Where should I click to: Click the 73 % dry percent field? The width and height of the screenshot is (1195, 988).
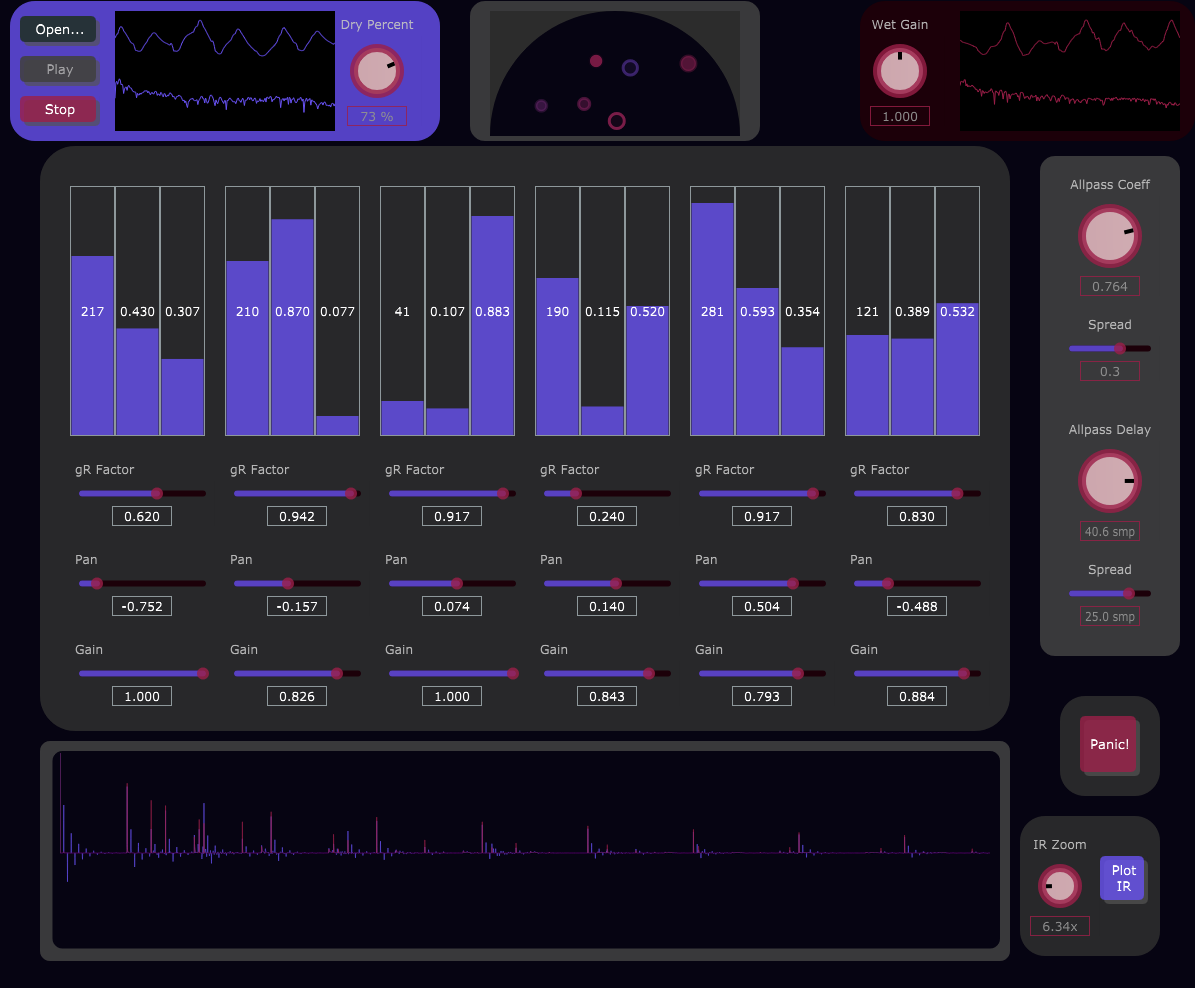[377, 116]
